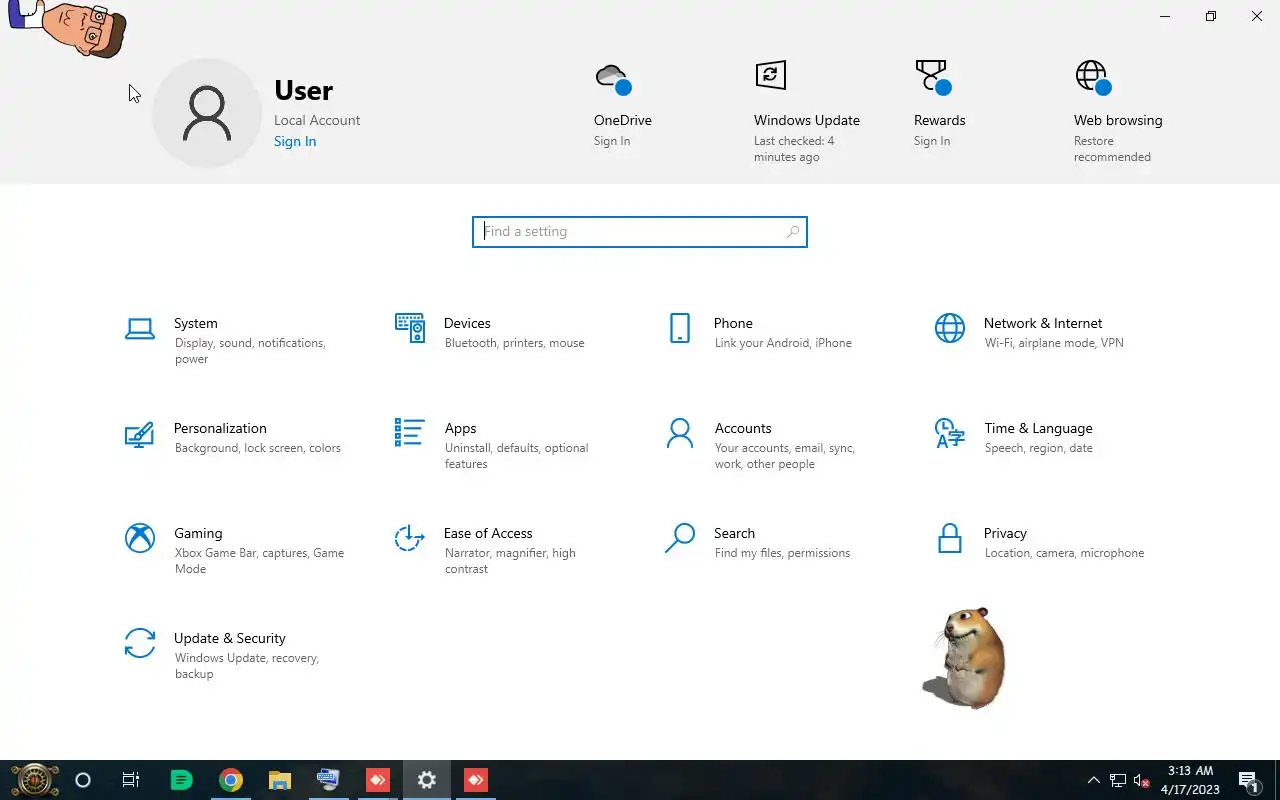1280x800 pixels.
Task: Click "Background, lock screen, colors" text
Action: tap(258, 448)
